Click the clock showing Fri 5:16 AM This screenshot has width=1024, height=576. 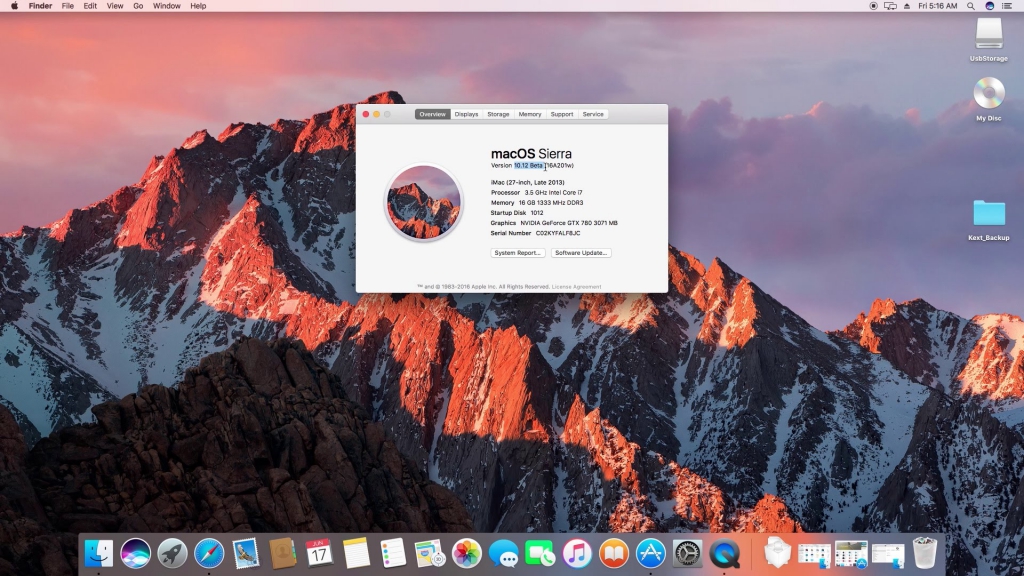pos(938,6)
